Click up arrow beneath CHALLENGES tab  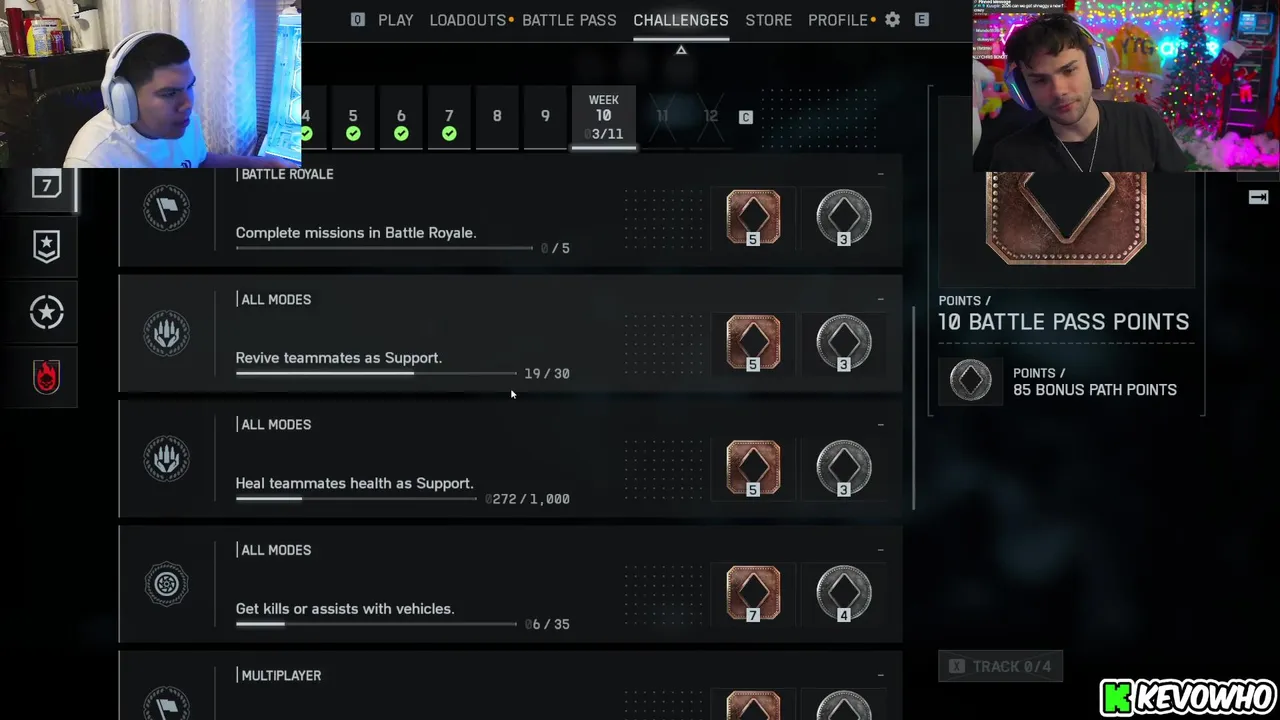pyautogui.click(x=681, y=50)
